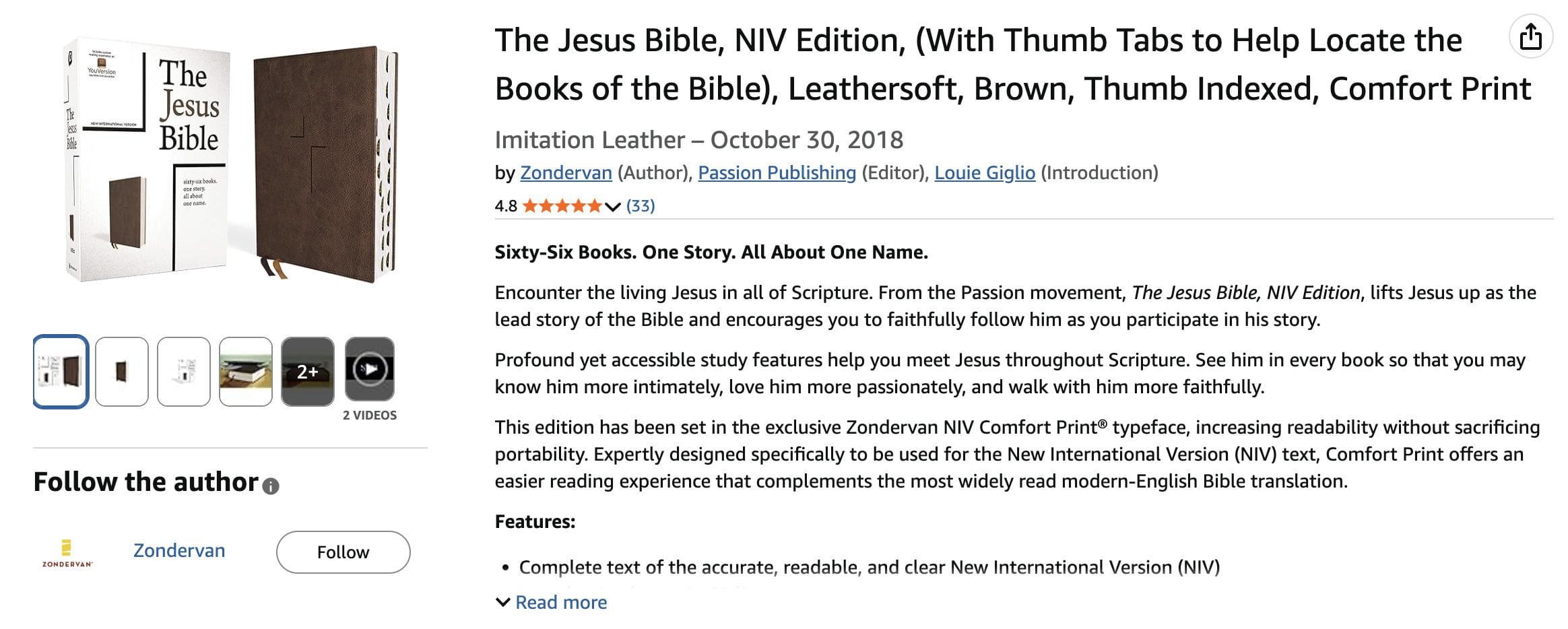This screenshot has height=629, width=1568.
Task: Click the five-star rating graphic
Action: [562, 206]
